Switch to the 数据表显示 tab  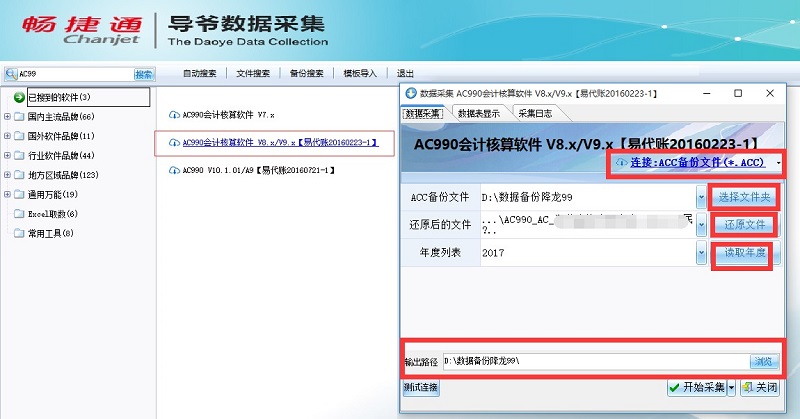[479, 113]
